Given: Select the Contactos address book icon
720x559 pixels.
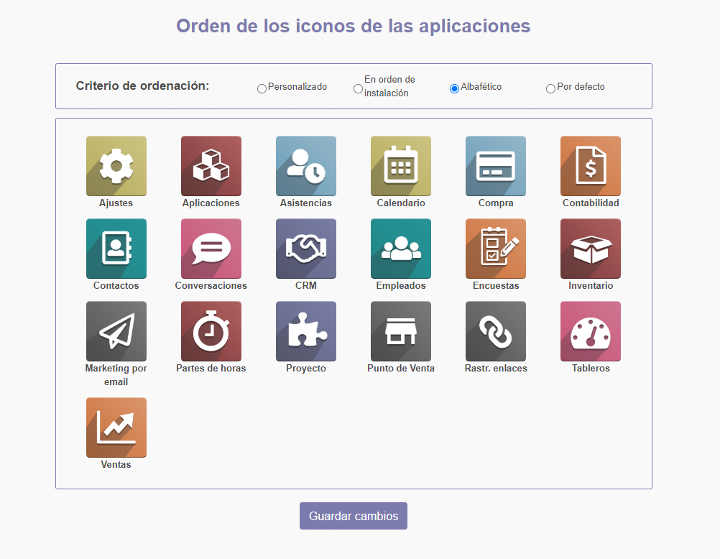Looking at the screenshot, I should pos(116,248).
